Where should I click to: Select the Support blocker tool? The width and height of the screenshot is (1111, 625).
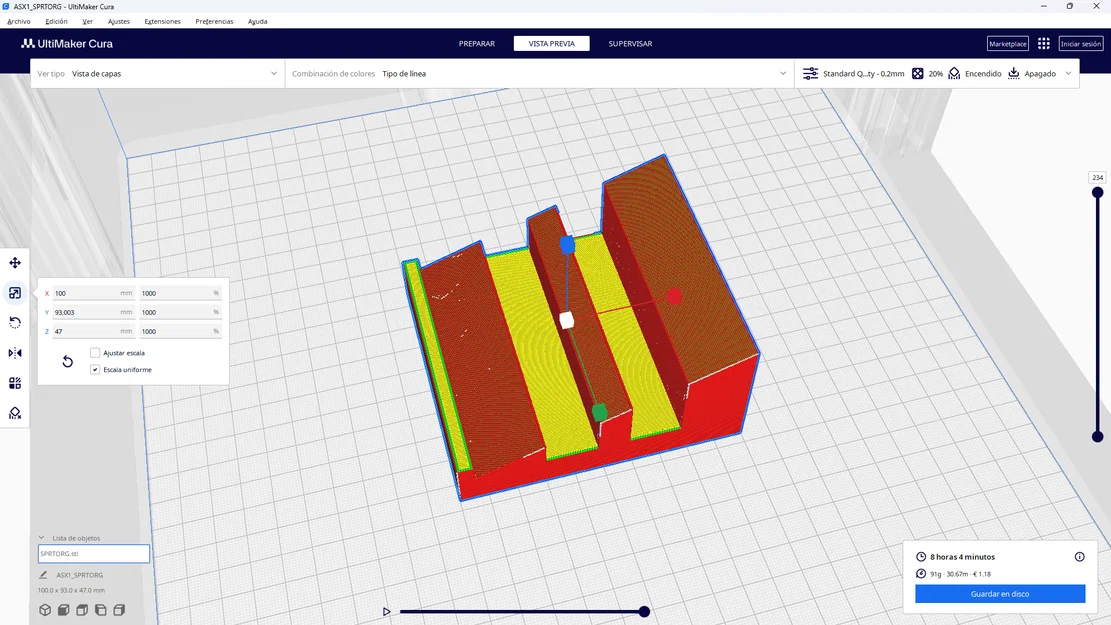coord(14,412)
